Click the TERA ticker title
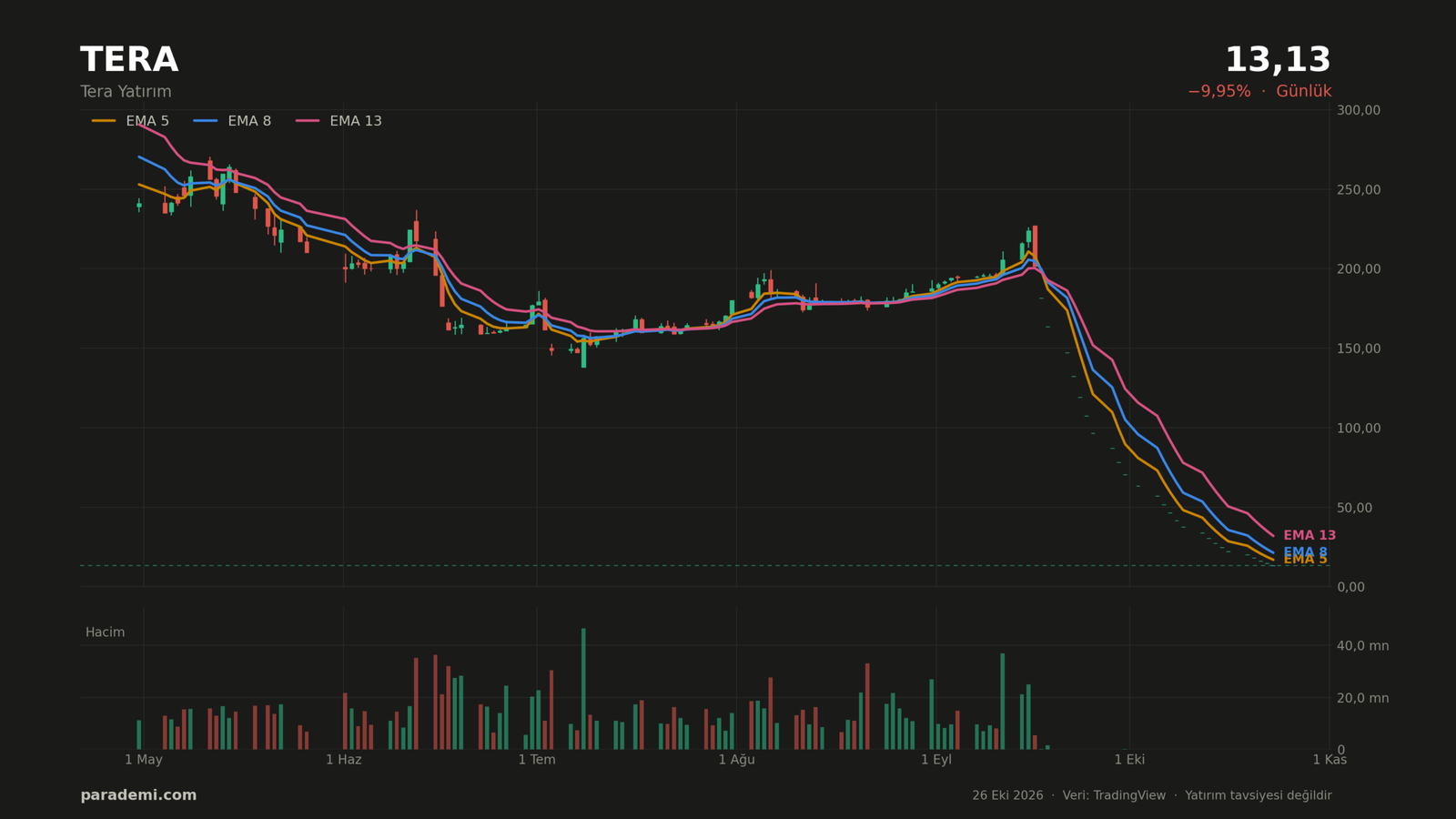Screen dimensions: 1456x819 pyautogui.click(x=129, y=60)
